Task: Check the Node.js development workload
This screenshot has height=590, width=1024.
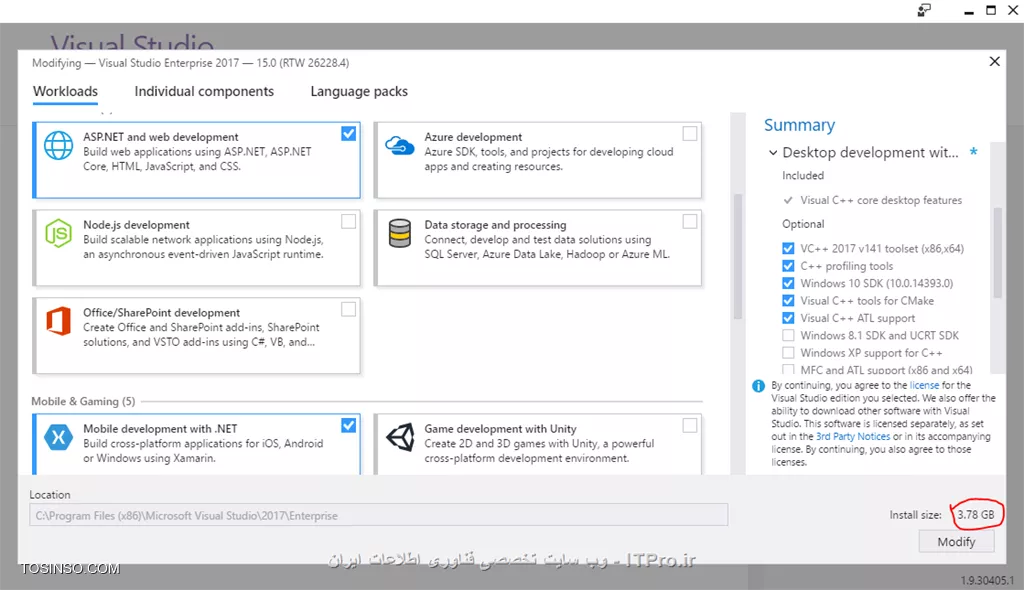Action: 349,221
